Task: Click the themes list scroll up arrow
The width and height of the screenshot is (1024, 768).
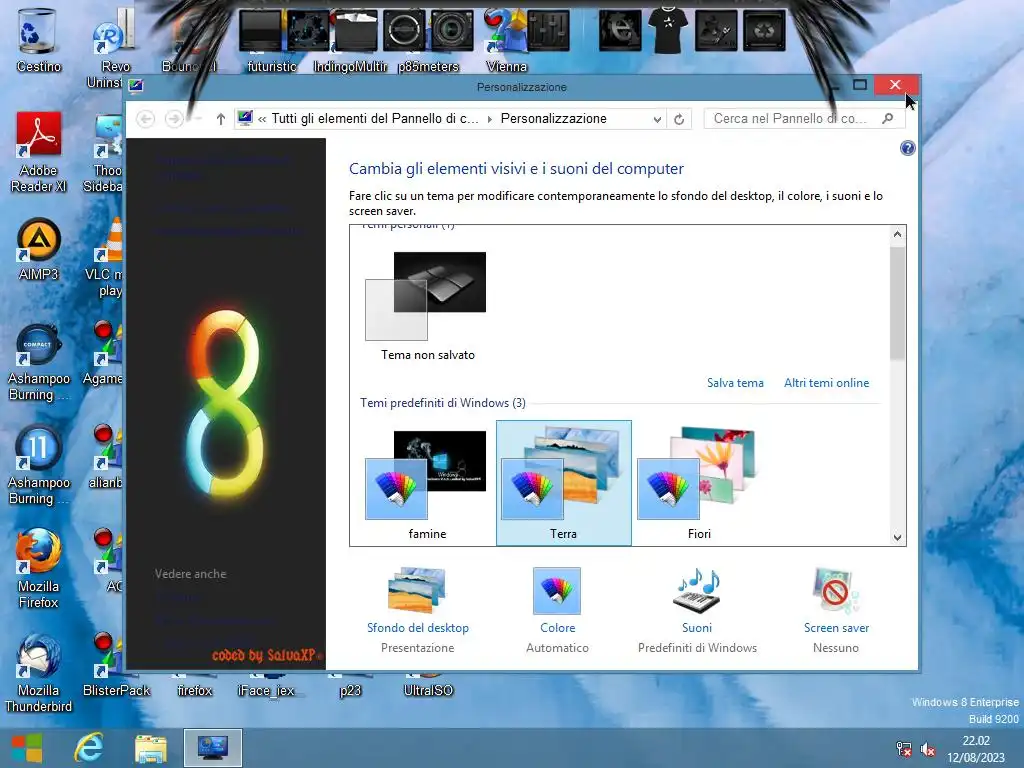Action: pos(897,234)
